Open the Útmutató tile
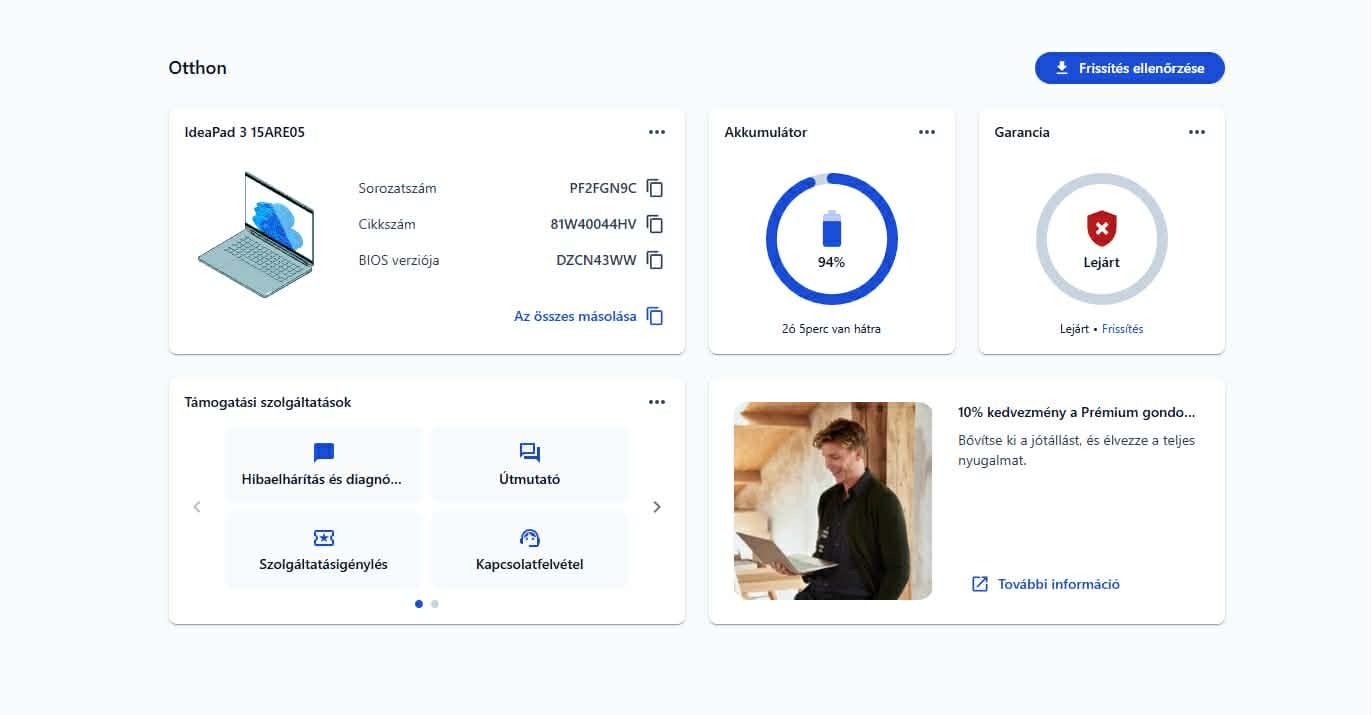Image resolution: width=1371 pixels, height=715 pixels. tap(529, 464)
